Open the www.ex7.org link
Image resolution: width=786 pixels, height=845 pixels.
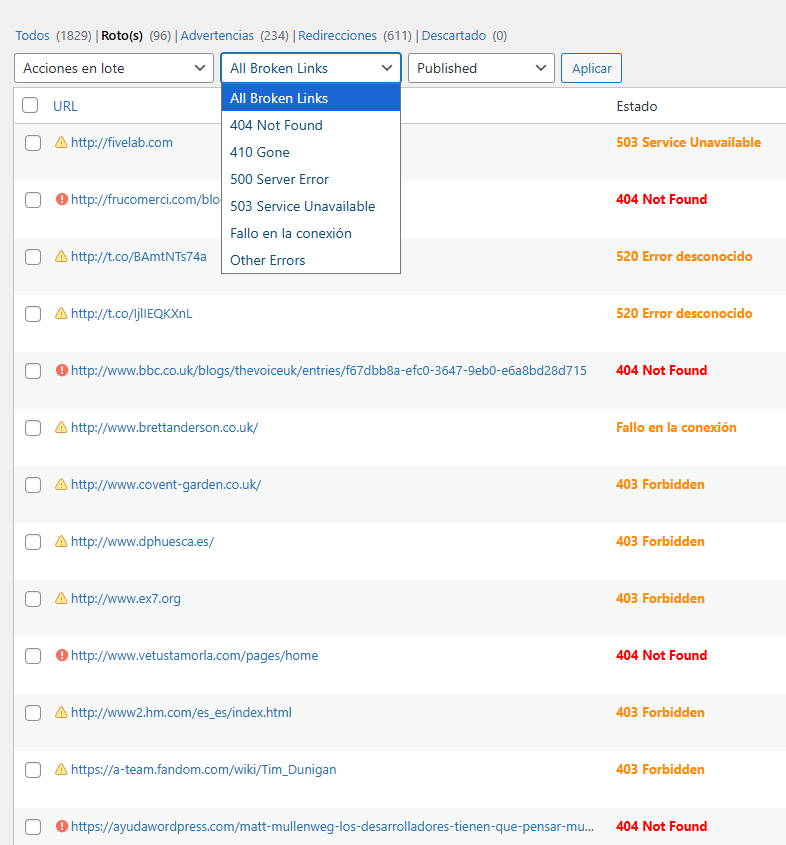tap(126, 598)
